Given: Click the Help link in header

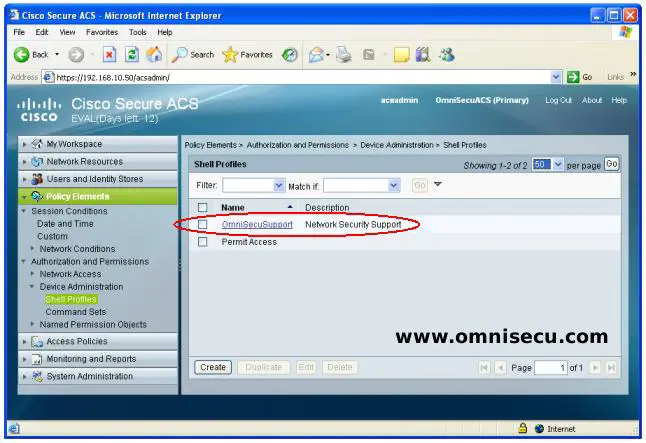Looking at the screenshot, I should 619,100.
